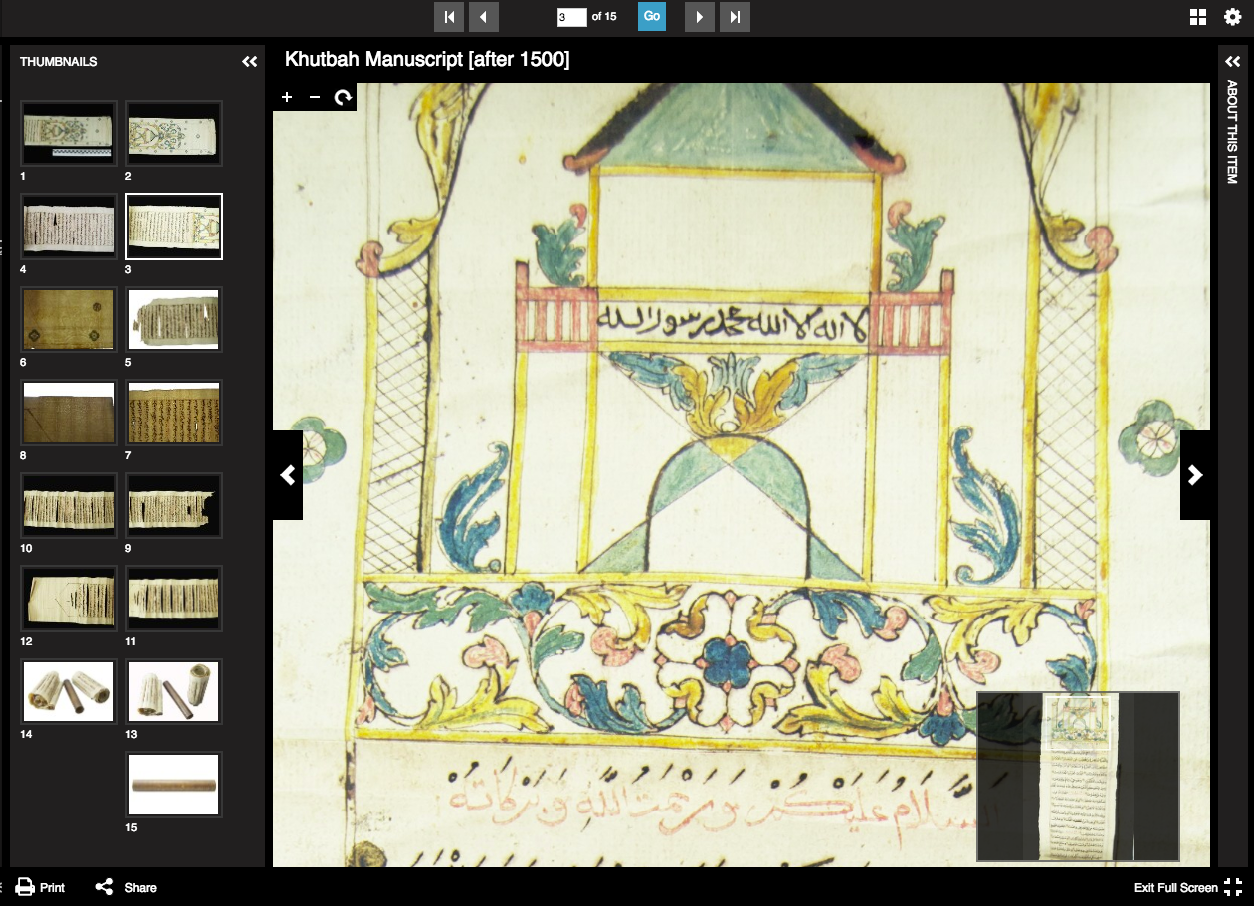The image size is (1254, 906).
Task: Open thumbnail 4
Action: point(69,226)
